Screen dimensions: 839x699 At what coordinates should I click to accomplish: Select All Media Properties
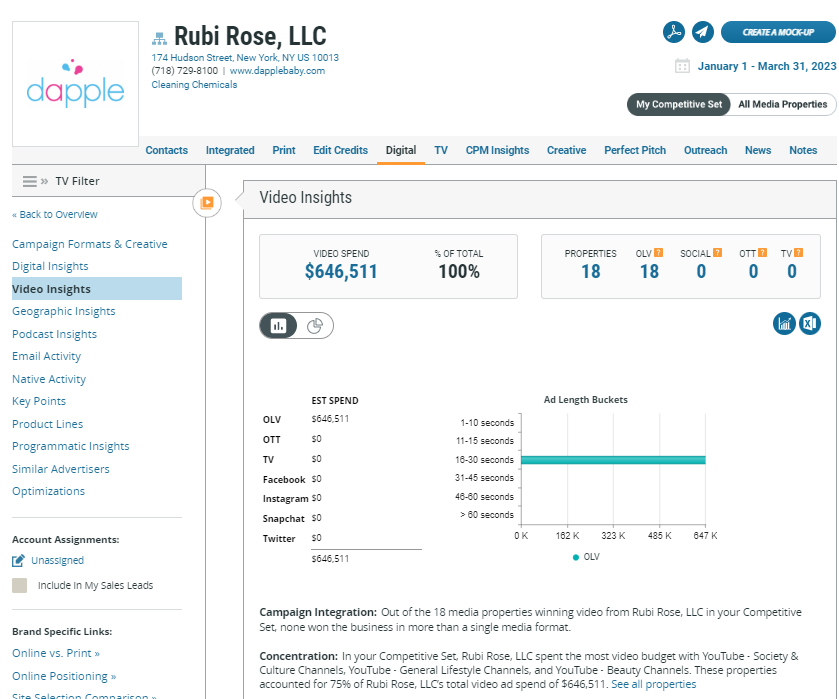(782, 104)
